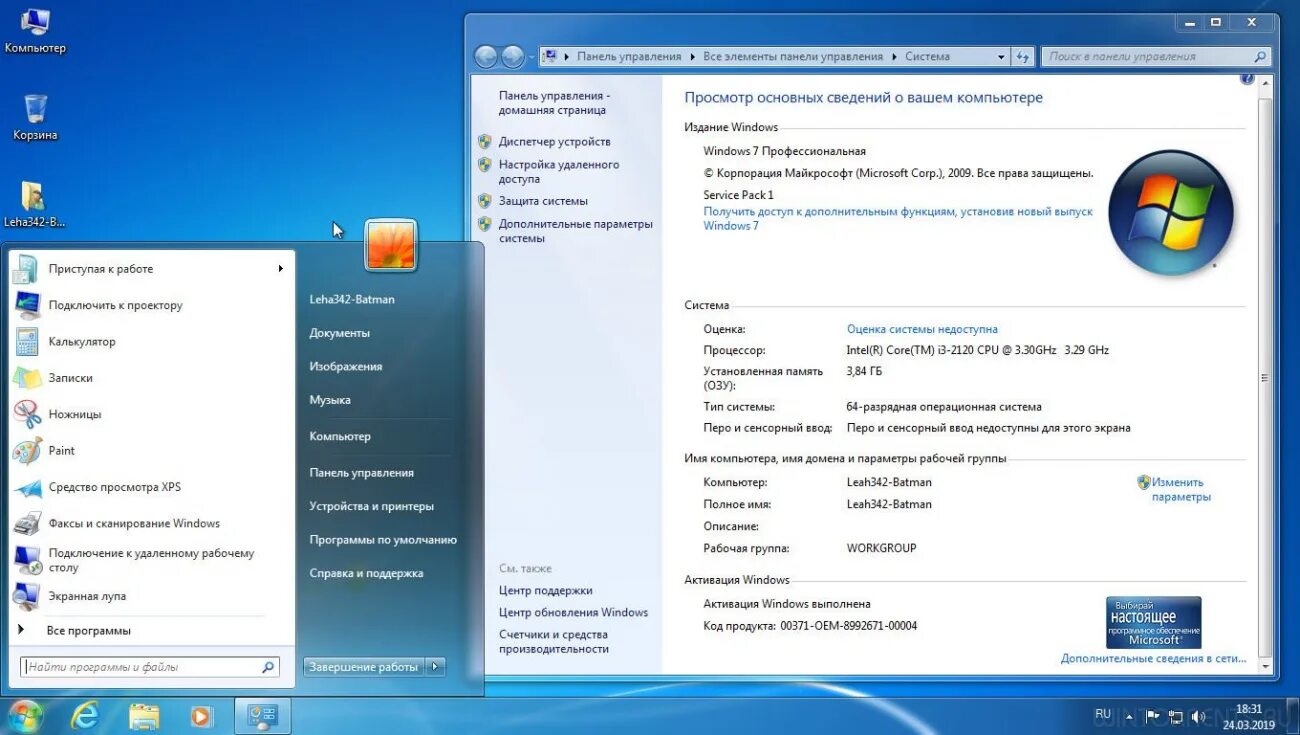Click the network tray icon
1300x735 pixels.
coord(1175,716)
